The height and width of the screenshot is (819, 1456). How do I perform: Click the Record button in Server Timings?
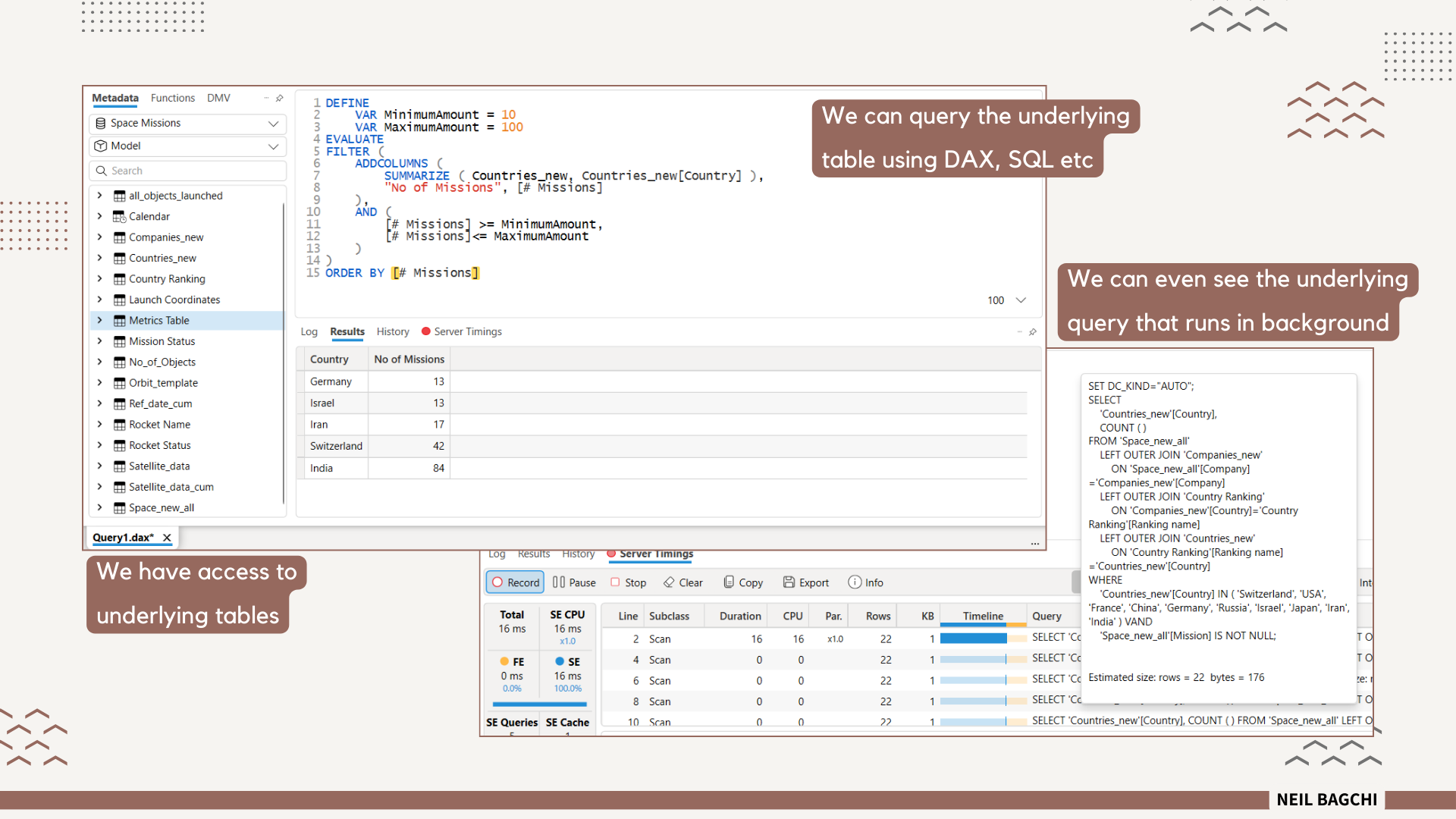514,582
